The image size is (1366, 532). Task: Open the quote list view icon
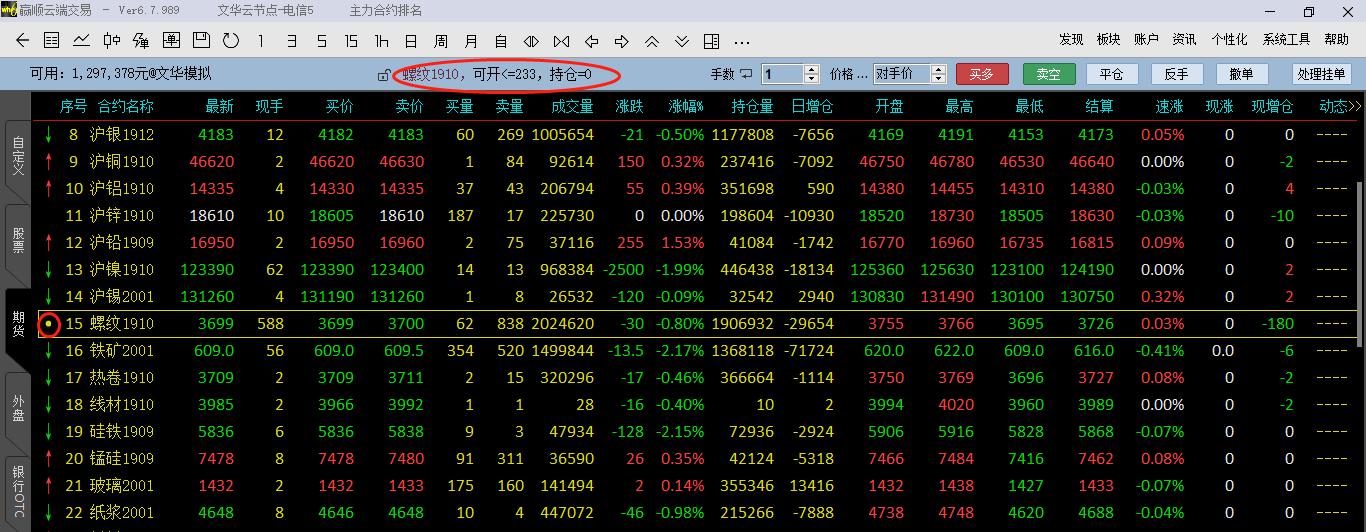pos(52,41)
